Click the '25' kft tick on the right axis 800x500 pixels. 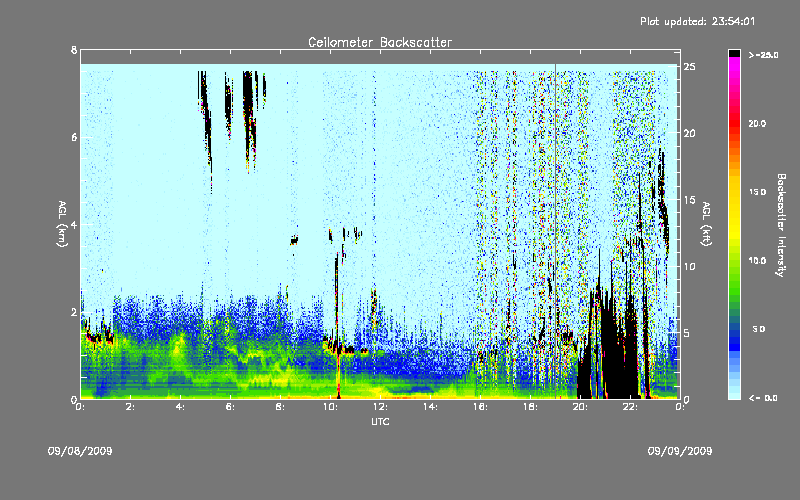pyautogui.click(x=689, y=67)
